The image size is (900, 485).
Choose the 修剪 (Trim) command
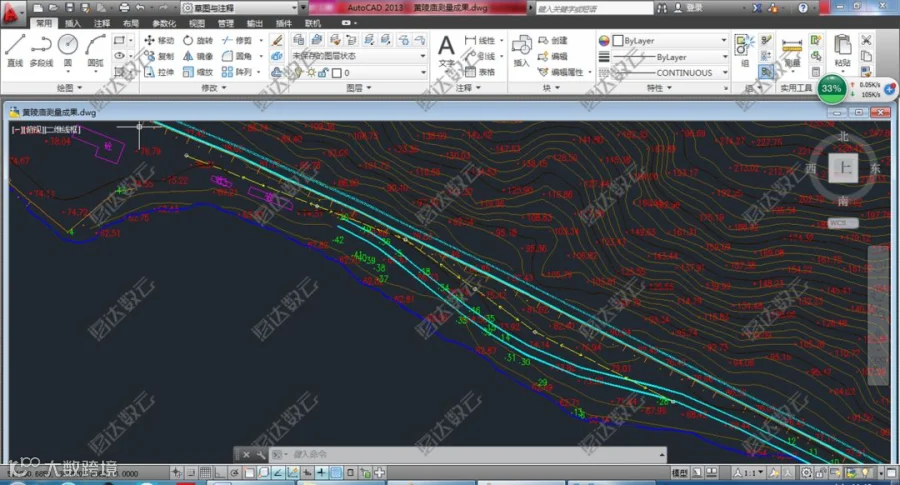pyautogui.click(x=237, y=40)
